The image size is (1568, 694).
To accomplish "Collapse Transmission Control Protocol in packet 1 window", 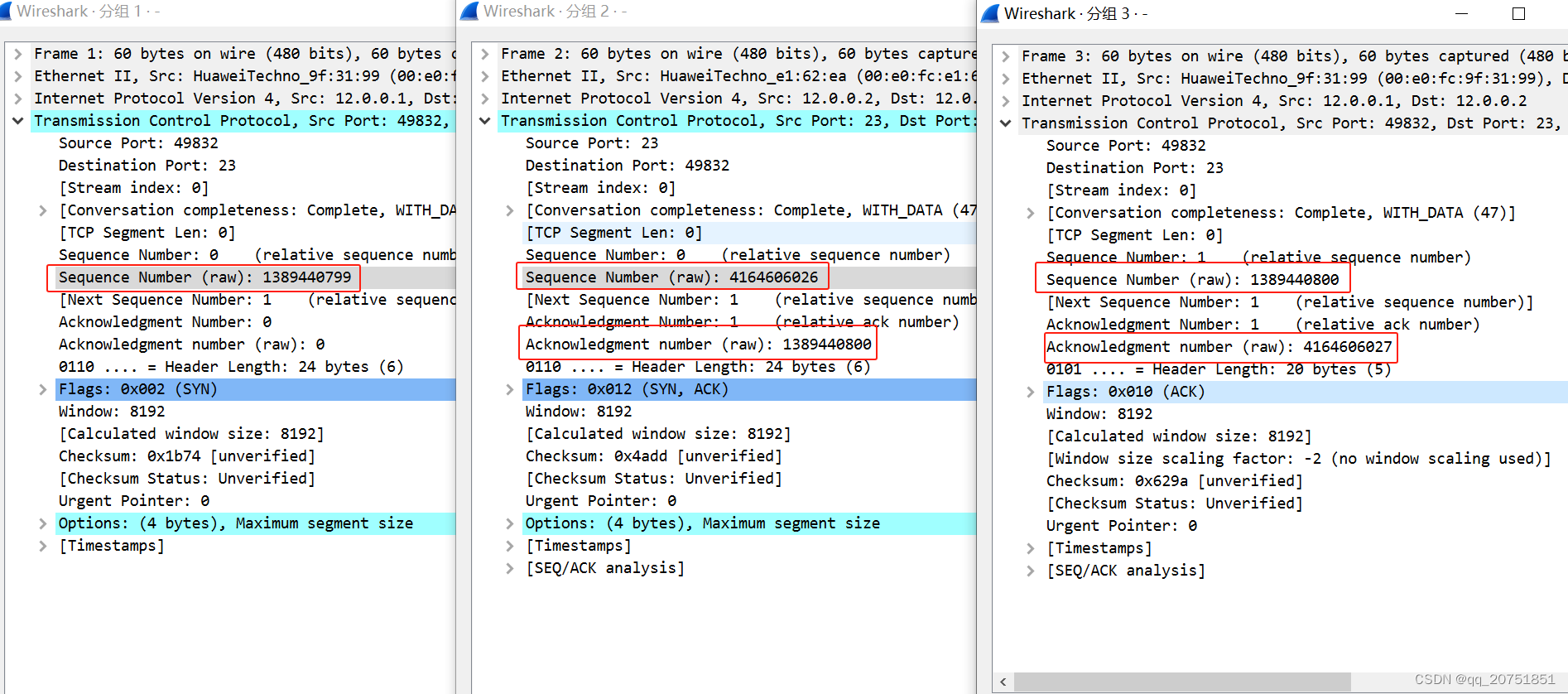I will tap(18, 121).
